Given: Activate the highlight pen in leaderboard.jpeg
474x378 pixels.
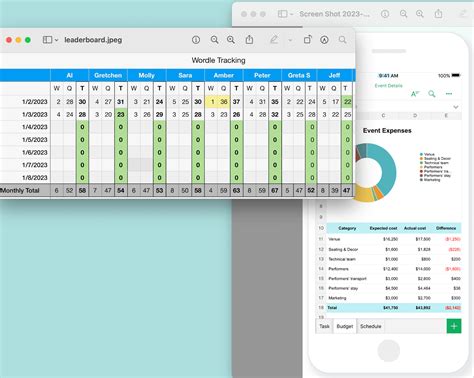Looking at the screenshot, I should [x=274, y=40].
